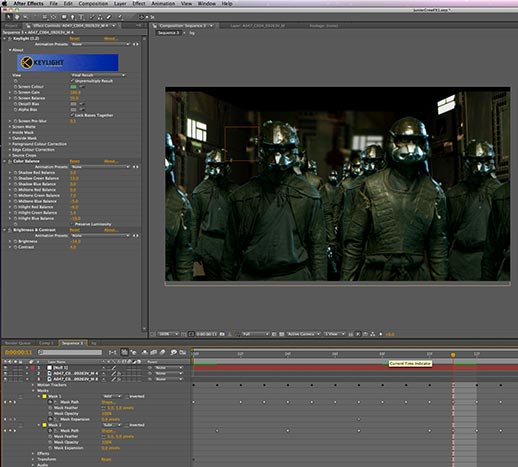
Task: Open Active Camera view dropdown
Action: (x=304, y=334)
